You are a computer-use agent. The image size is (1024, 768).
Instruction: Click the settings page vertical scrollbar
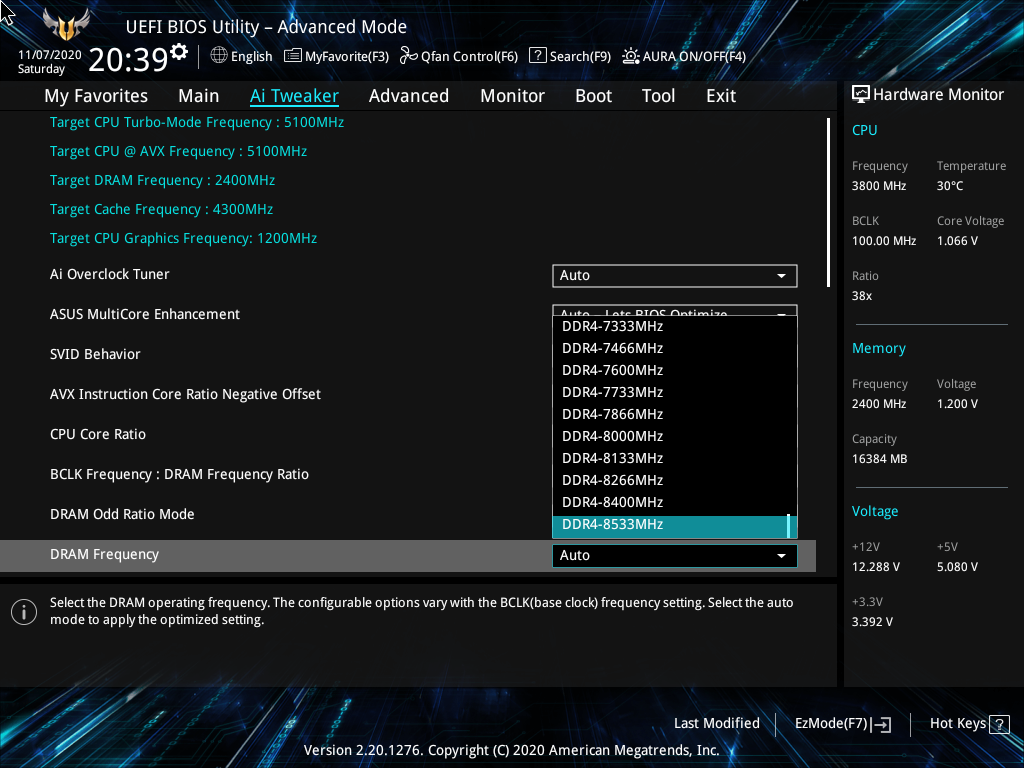point(828,202)
